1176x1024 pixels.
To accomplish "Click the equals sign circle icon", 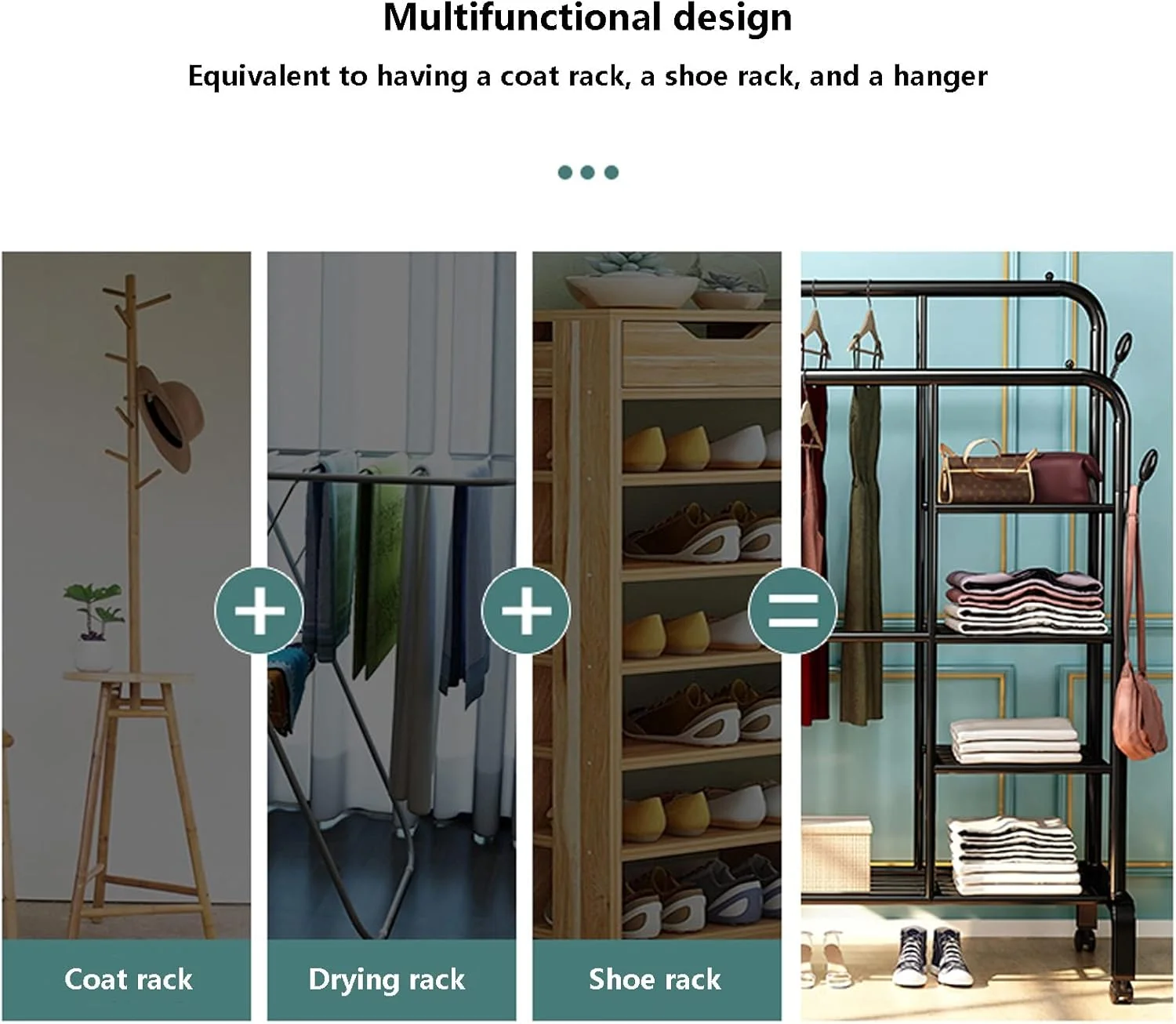I will click(x=793, y=611).
